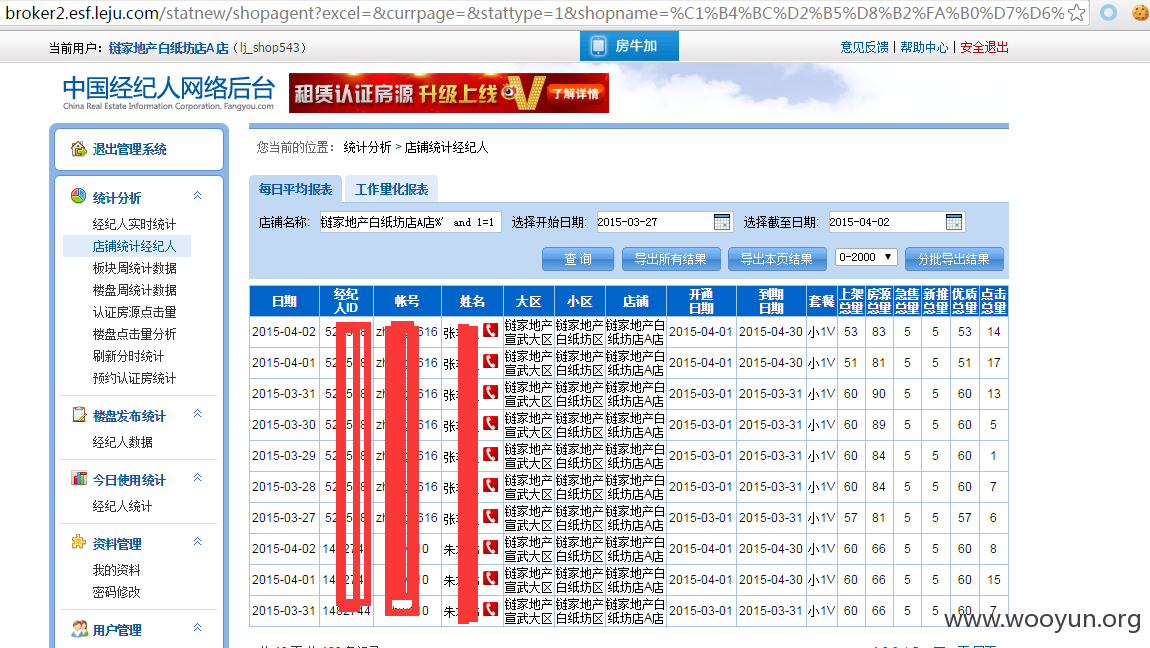Viewport: 1150px width, 648px height.
Task: Open the 0-2000 batch range dropdown
Action: [865, 257]
